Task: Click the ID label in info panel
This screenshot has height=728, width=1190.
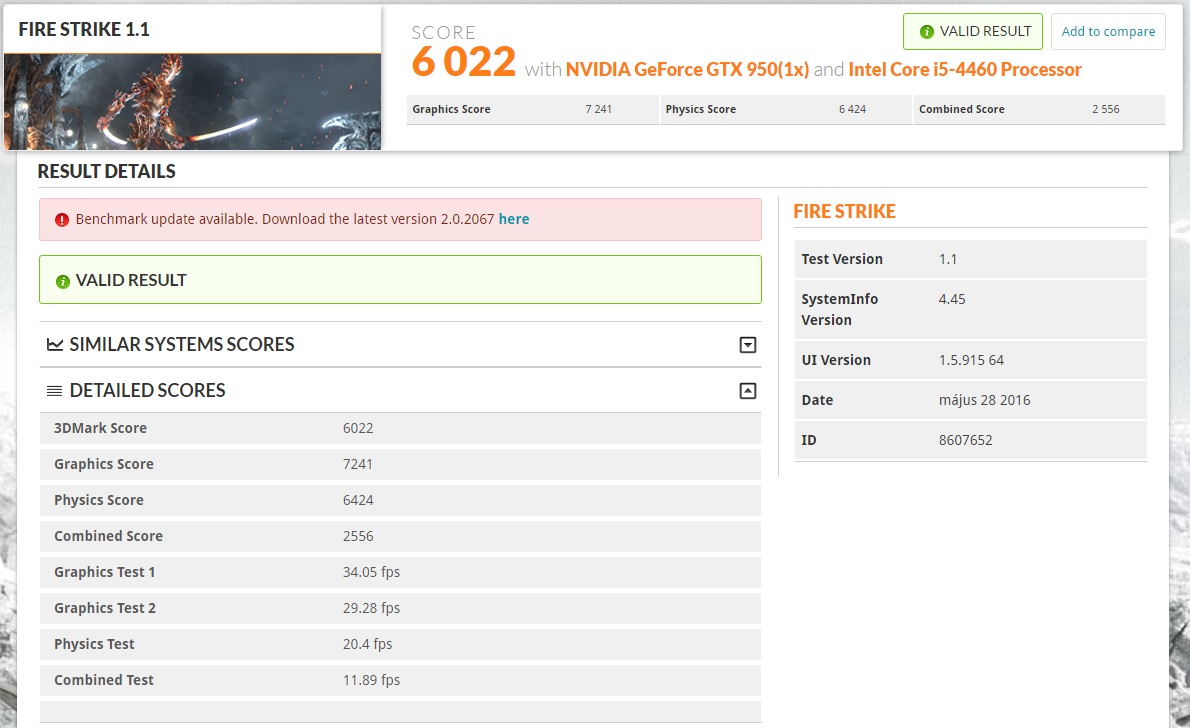Action: (809, 440)
